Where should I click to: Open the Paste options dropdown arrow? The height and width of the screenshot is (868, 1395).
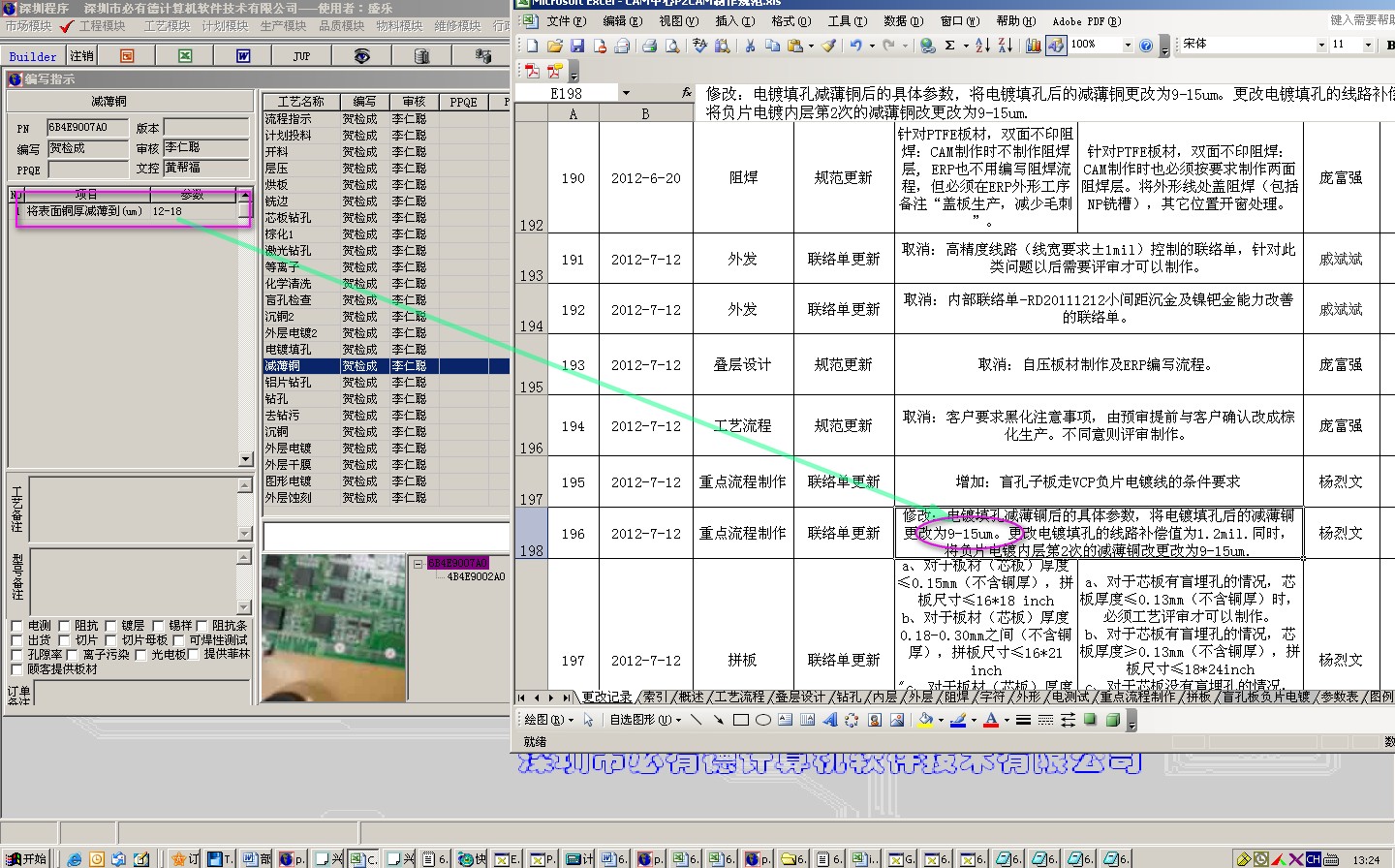point(811,45)
